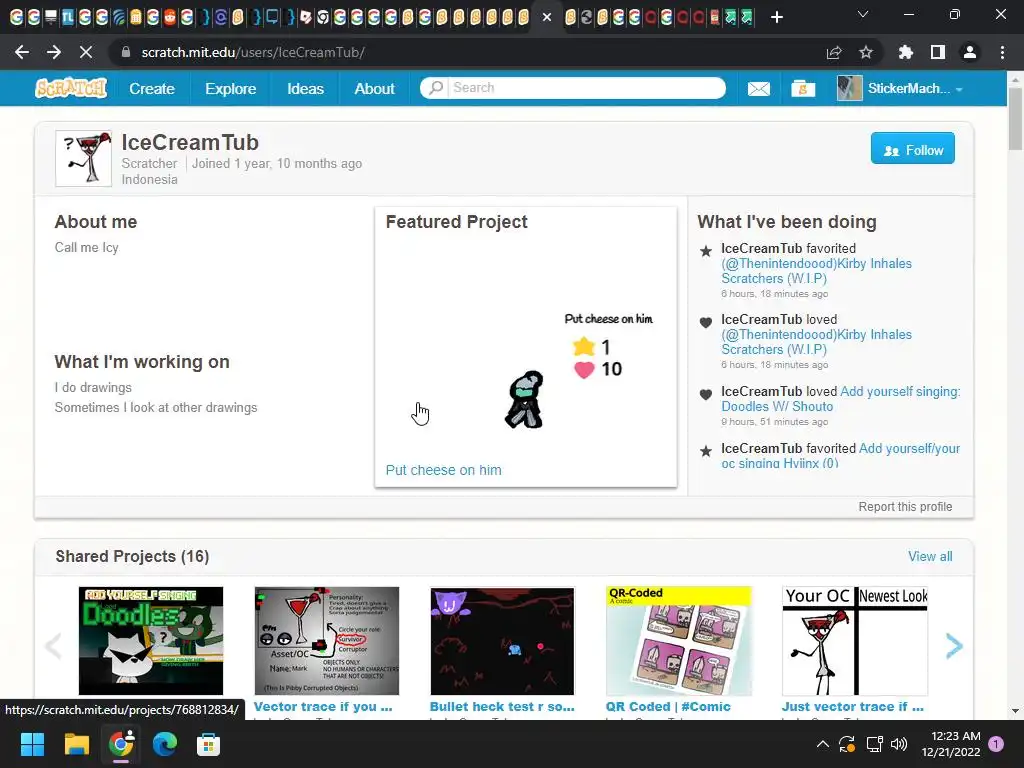Click the Scratch logo

(x=71, y=88)
